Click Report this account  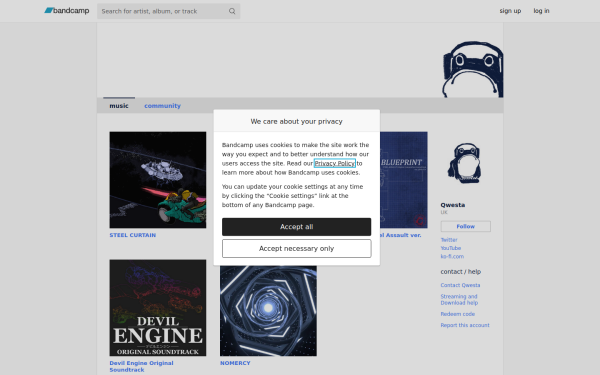(465, 325)
